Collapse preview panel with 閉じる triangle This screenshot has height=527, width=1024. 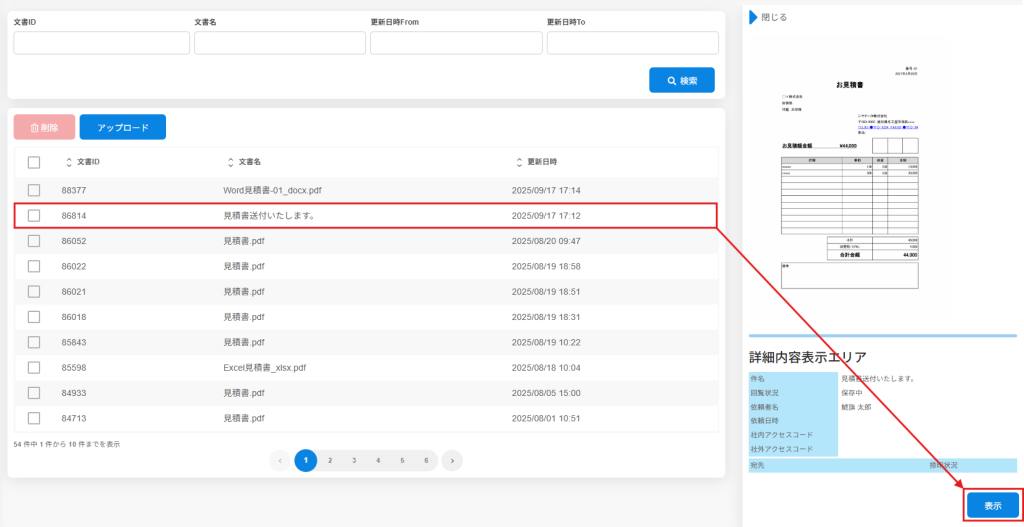point(752,17)
